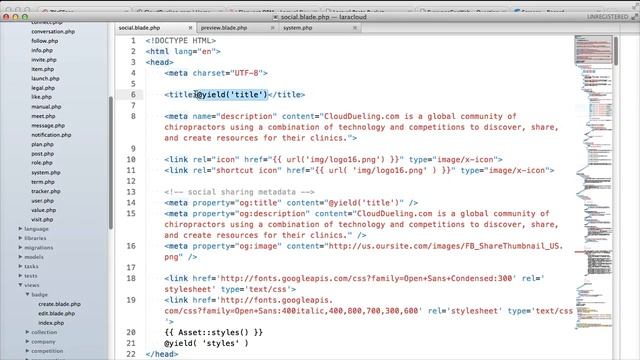Open invite.php in sidebar
This screenshot has width=640, height=360.
tap(44, 60)
